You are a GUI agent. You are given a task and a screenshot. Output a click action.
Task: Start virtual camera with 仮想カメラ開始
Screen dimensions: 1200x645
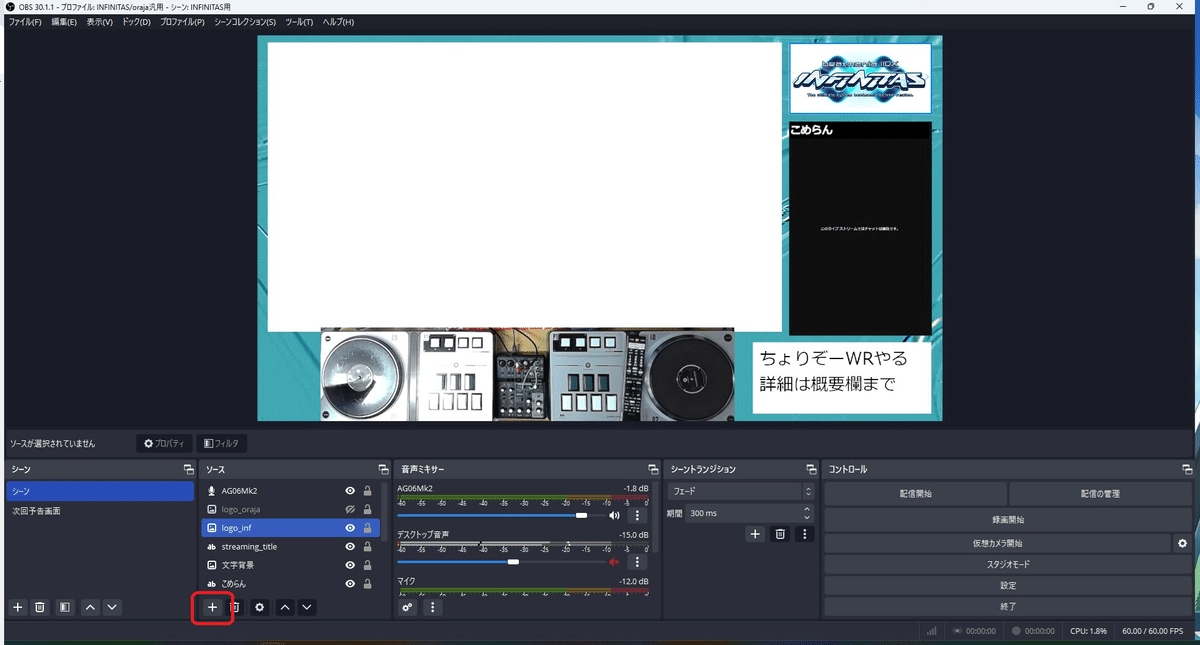click(997, 543)
